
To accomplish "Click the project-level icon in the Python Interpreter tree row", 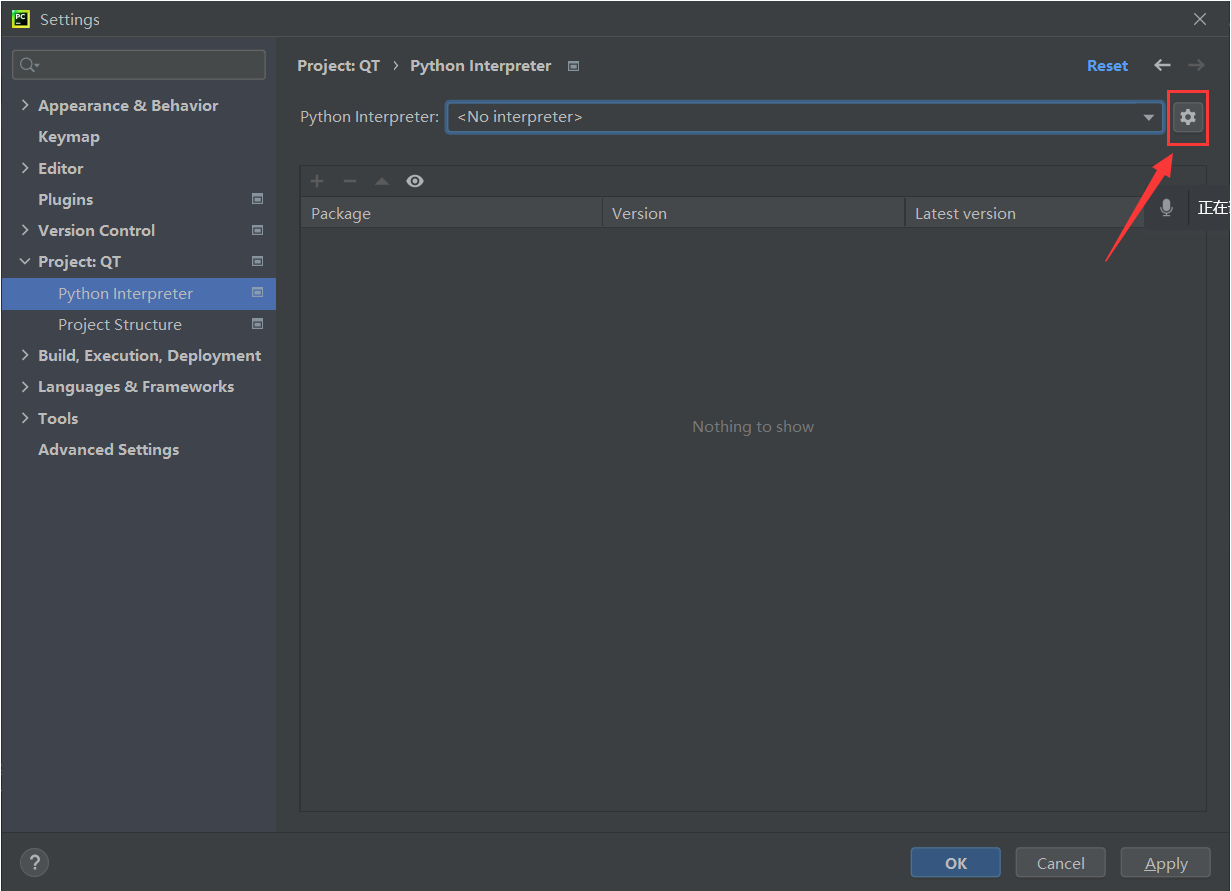I will pyautogui.click(x=257, y=293).
